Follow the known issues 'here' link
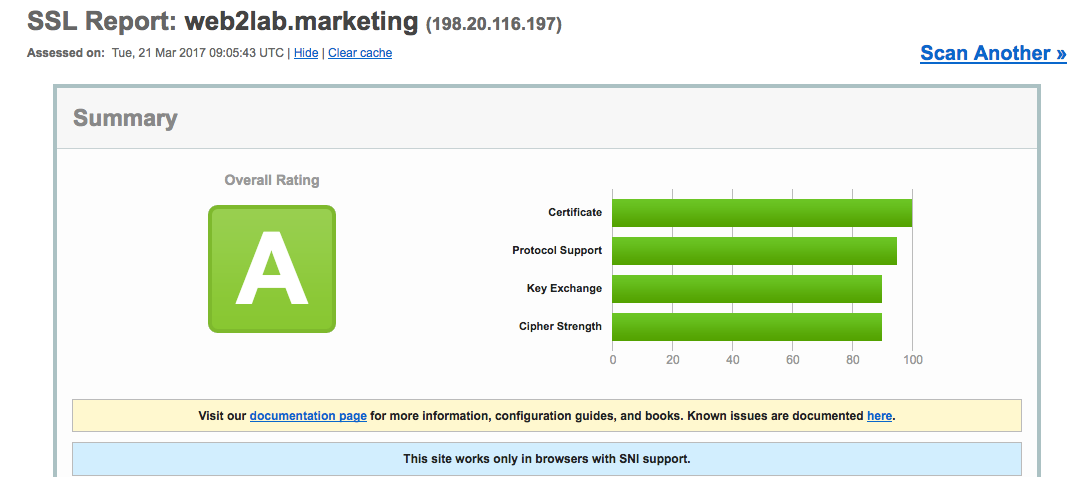The height and width of the screenshot is (477, 1091). [879, 415]
